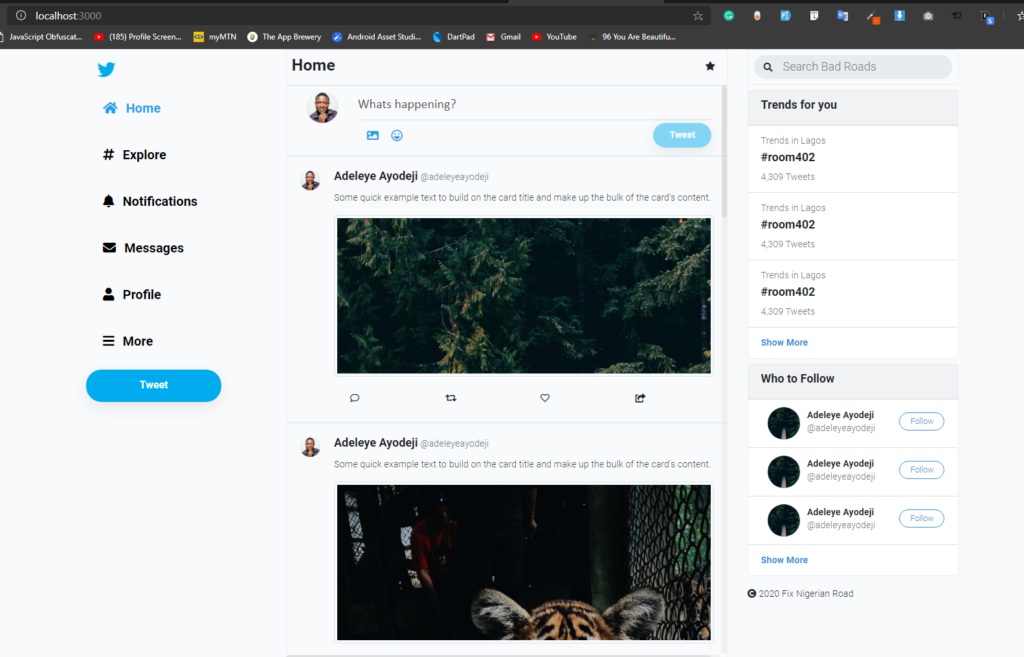Open the emoji picker in the composer
The image size is (1024, 657).
point(397,134)
